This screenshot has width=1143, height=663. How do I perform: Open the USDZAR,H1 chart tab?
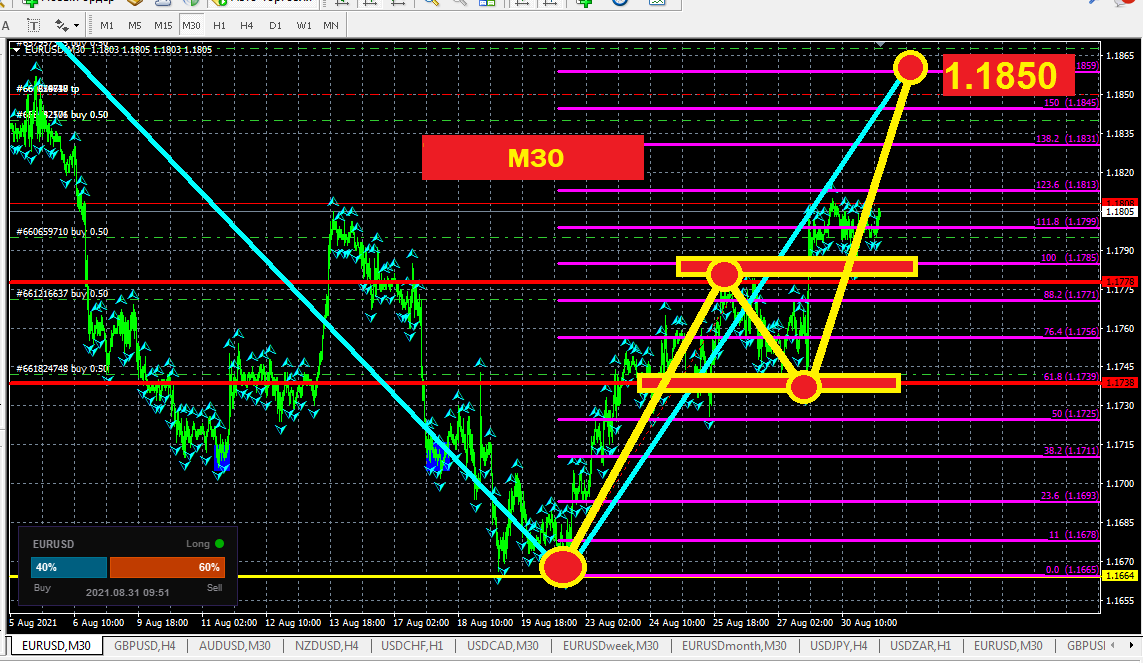[x=921, y=646]
